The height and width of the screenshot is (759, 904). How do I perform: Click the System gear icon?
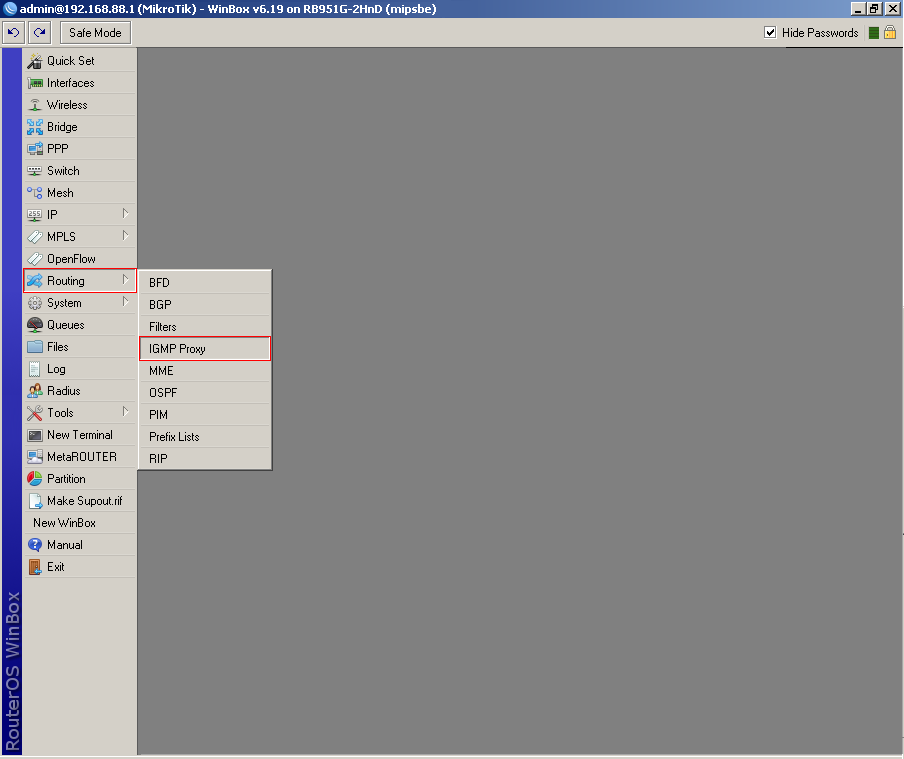tap(35, 303)
